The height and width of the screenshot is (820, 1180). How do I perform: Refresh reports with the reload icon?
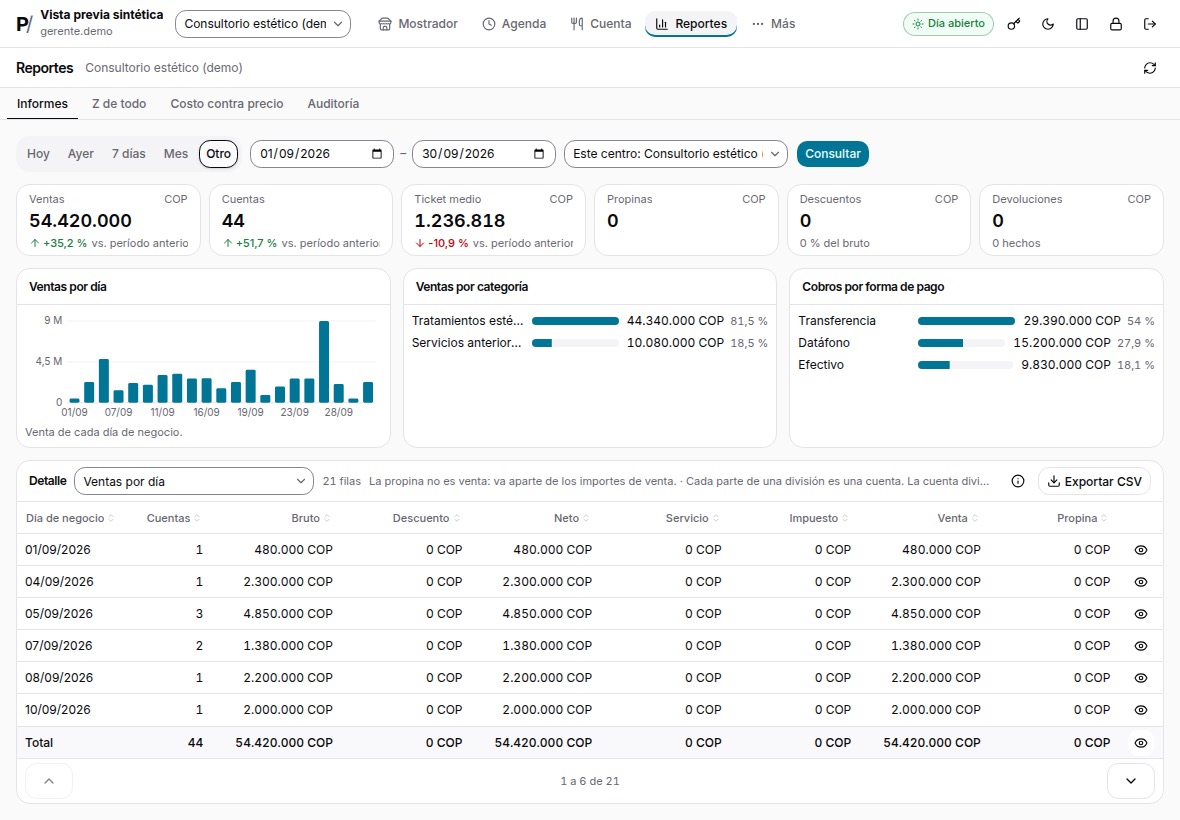pyautogui.click(x=1149, y=68)
